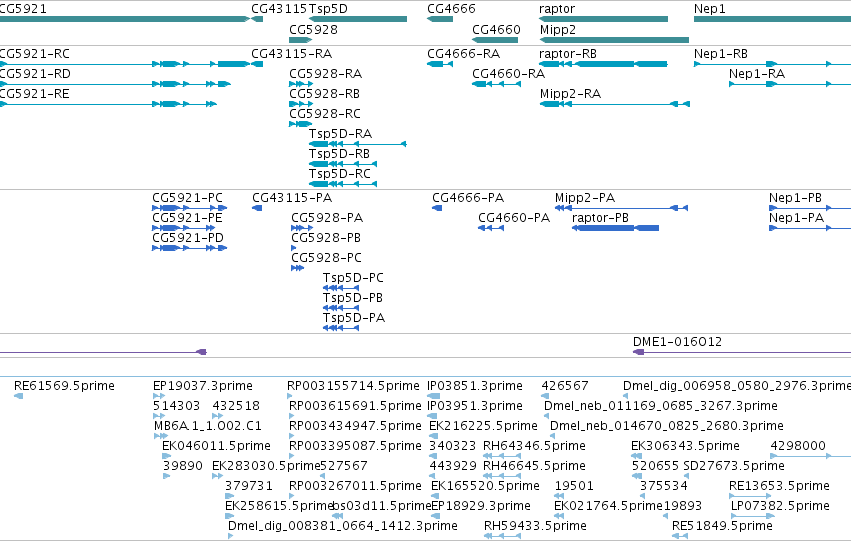Viewport: 851px width, 541px height.
Task: Select the CG5921 gene bar
Action: click(125, 19)
